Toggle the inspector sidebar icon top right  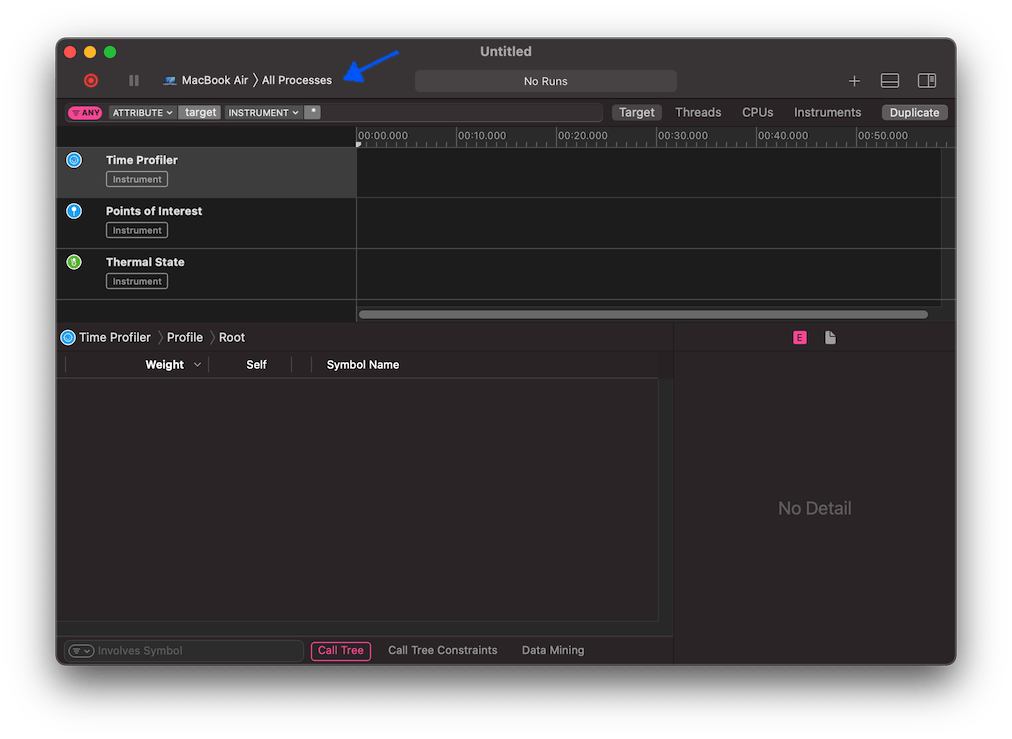(x=926, y=80)
